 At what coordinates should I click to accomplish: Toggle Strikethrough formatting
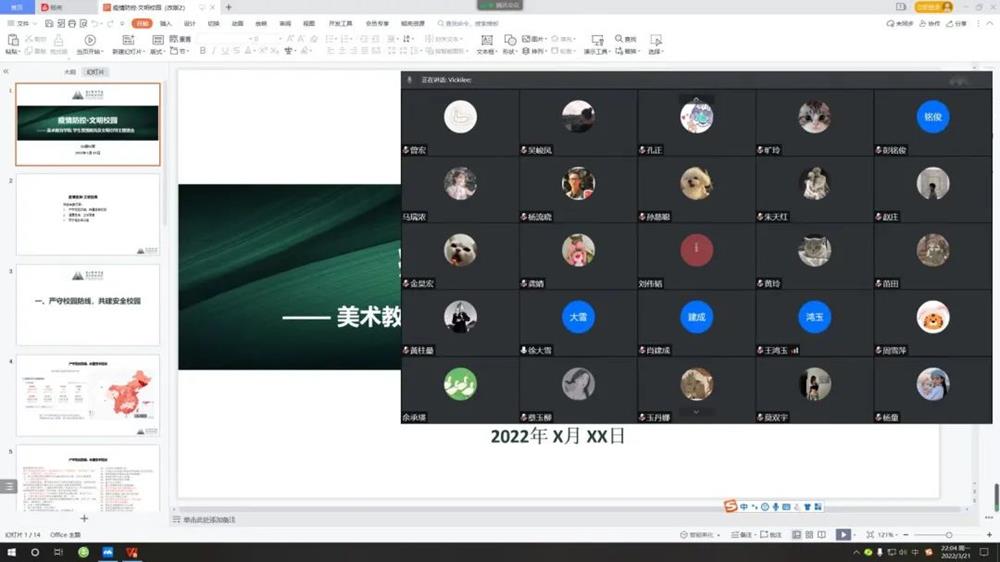pyautogui.click(x=236, y=51)
